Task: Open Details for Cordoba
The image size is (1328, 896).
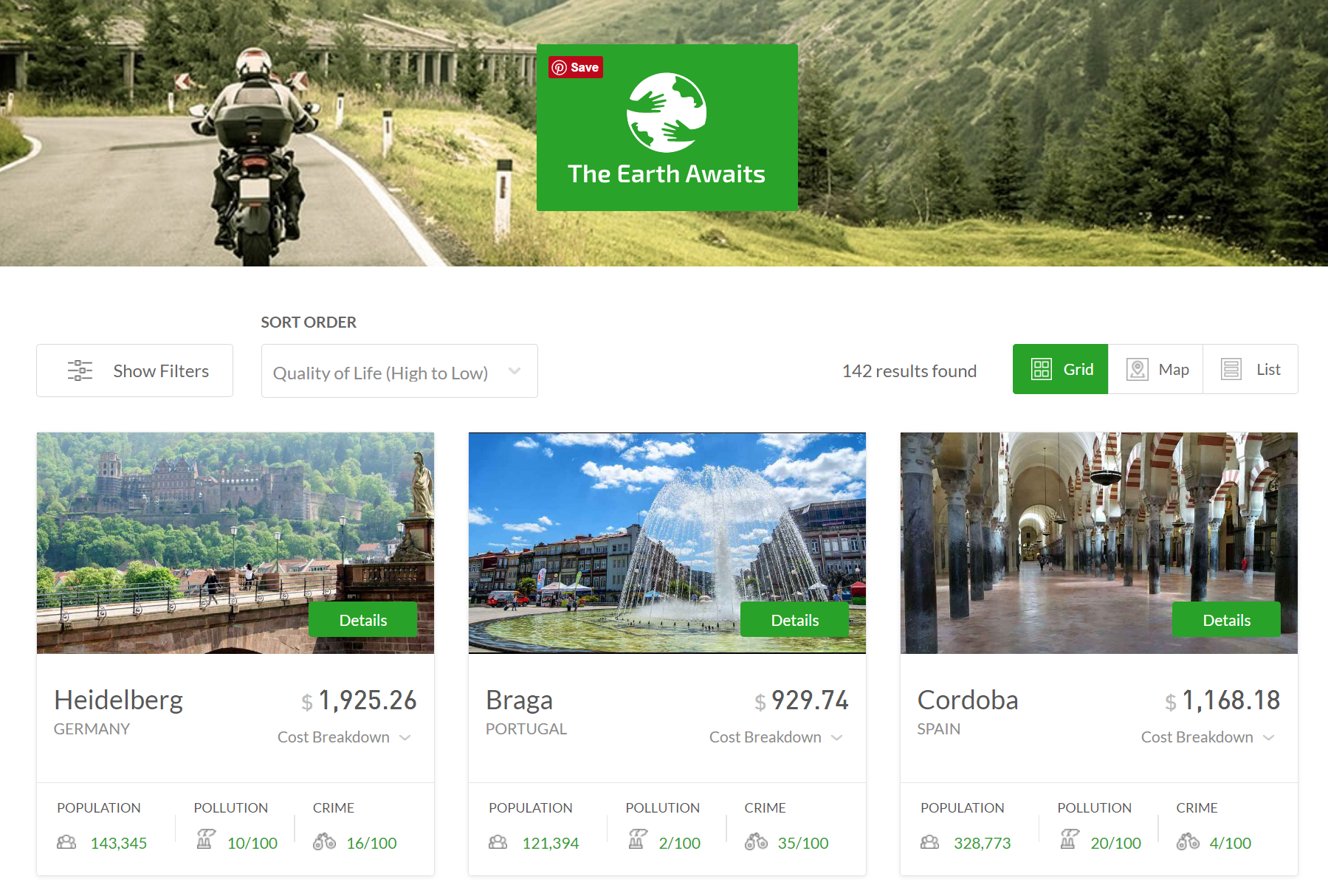Action: [1226, 620]
